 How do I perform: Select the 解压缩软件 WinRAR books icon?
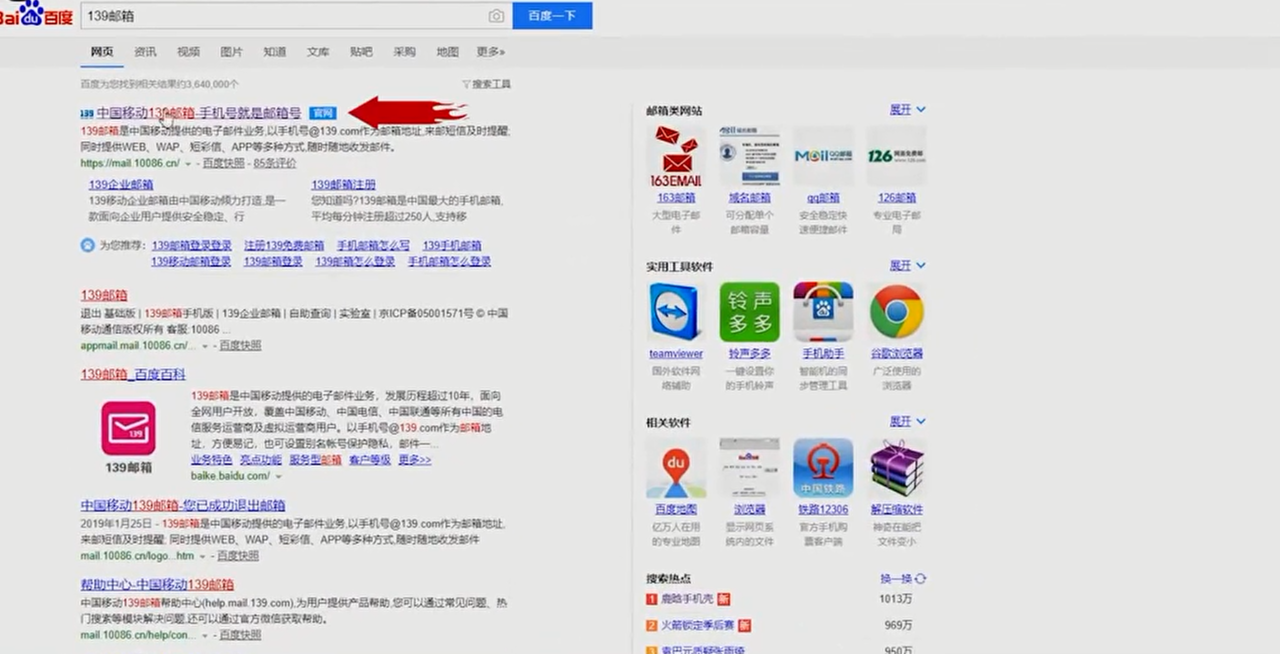coord(896,467)
